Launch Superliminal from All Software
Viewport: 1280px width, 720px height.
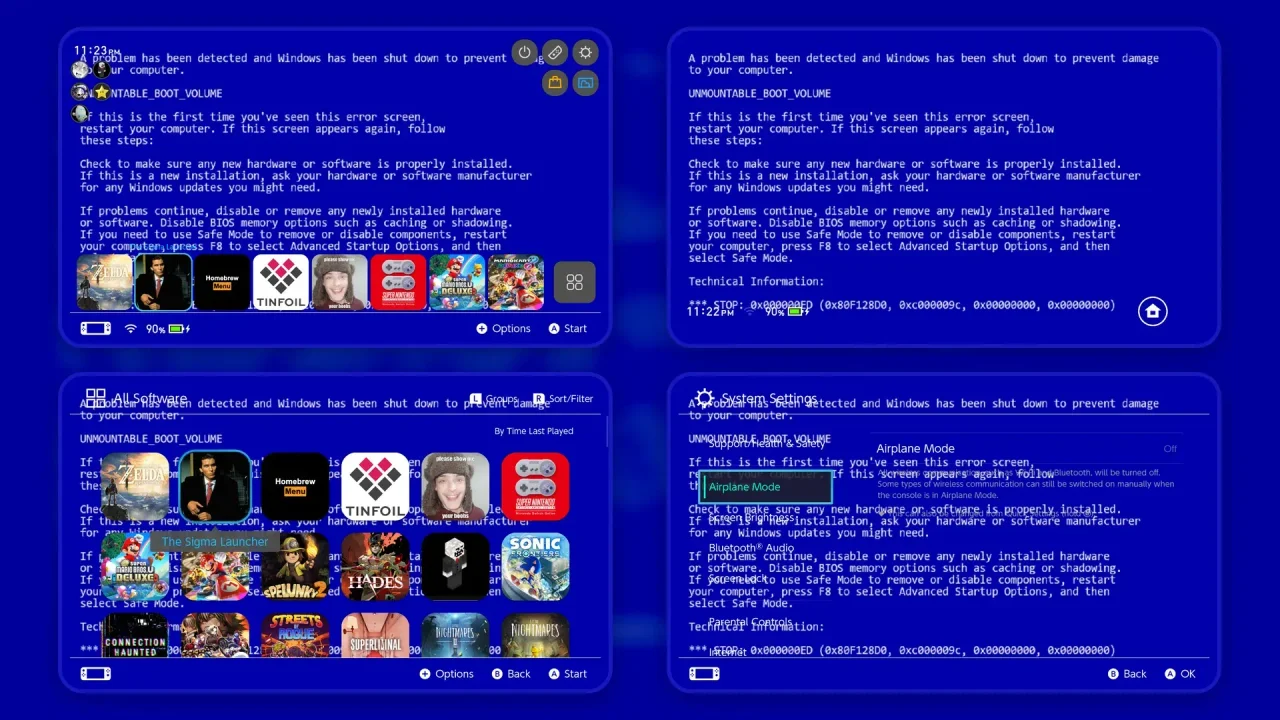point(375,635)
